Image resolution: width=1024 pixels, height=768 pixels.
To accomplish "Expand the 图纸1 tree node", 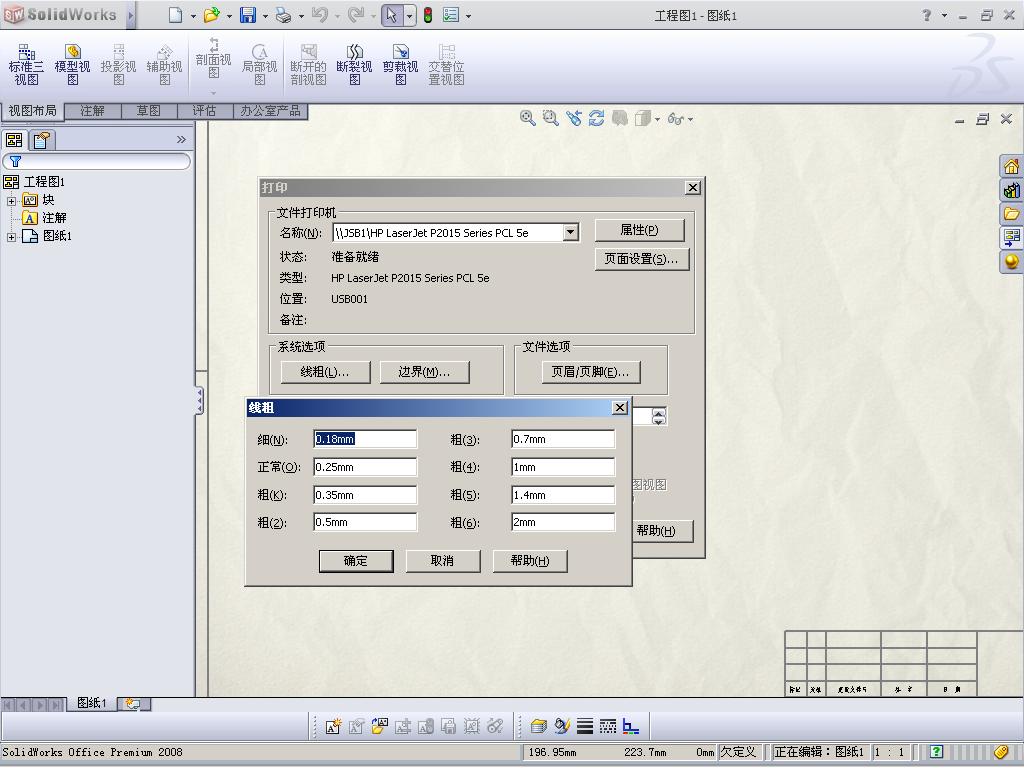I will point(11,237).
